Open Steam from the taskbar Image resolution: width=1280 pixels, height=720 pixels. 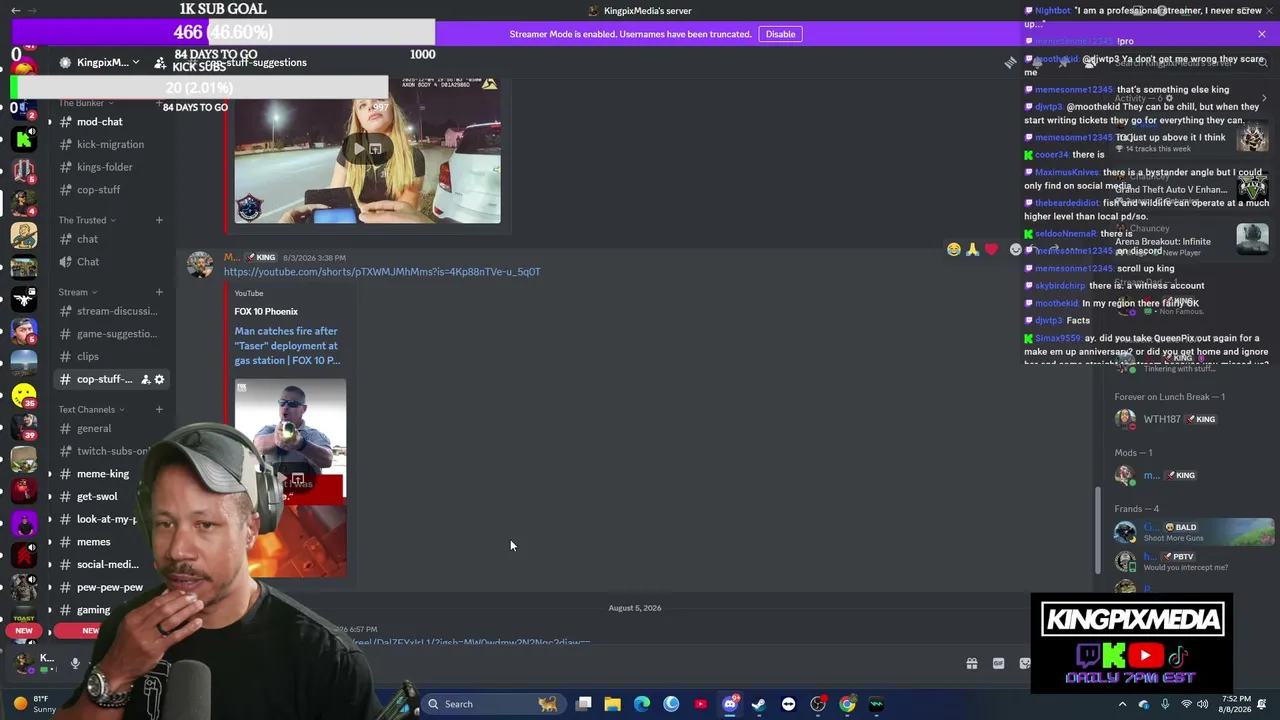(759, 704)
